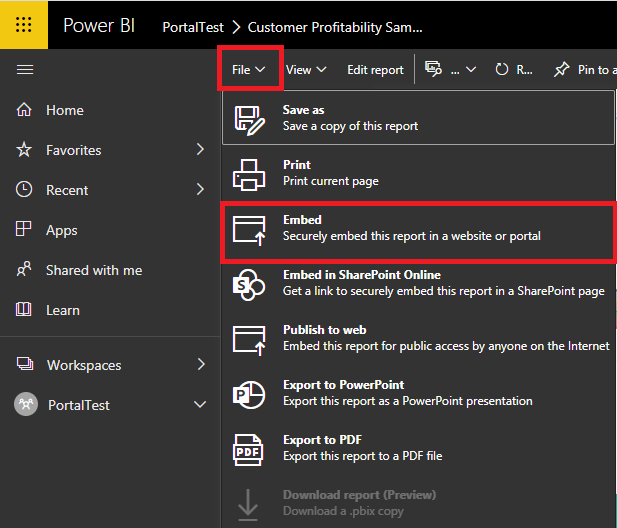Click the PortalTest workspace avatar
617x528 pixels.
click(26, 404)
